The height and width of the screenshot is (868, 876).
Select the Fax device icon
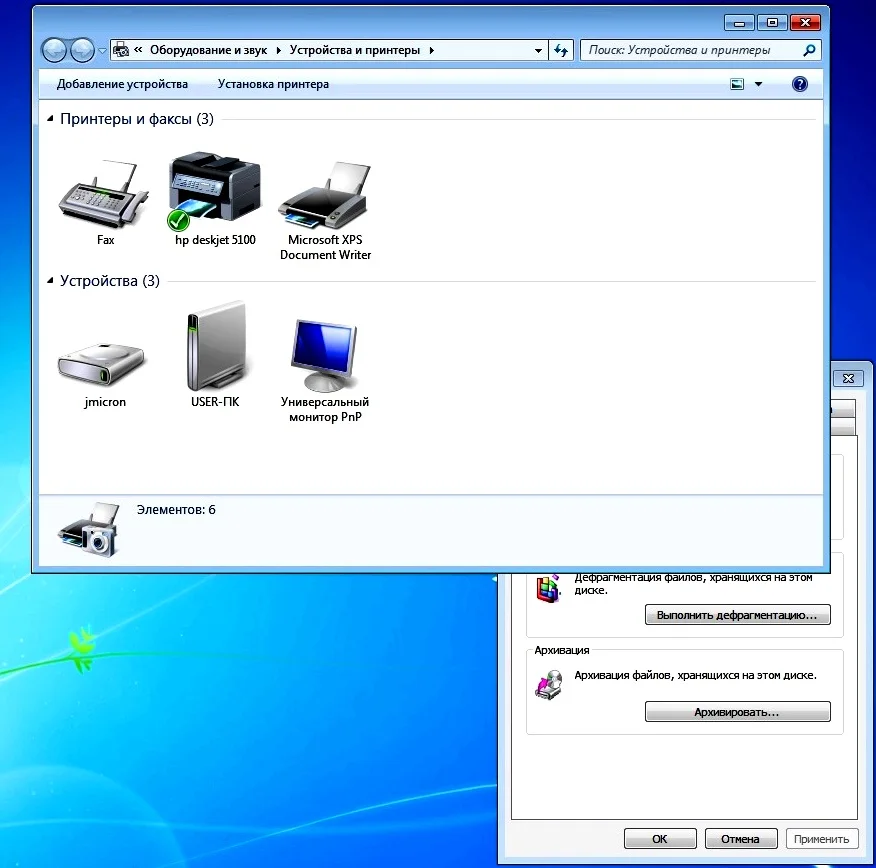click(104, 194)
